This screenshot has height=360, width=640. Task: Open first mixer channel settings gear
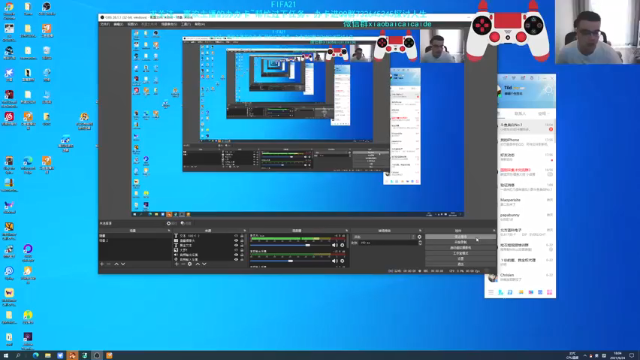[x=342, y=245]
